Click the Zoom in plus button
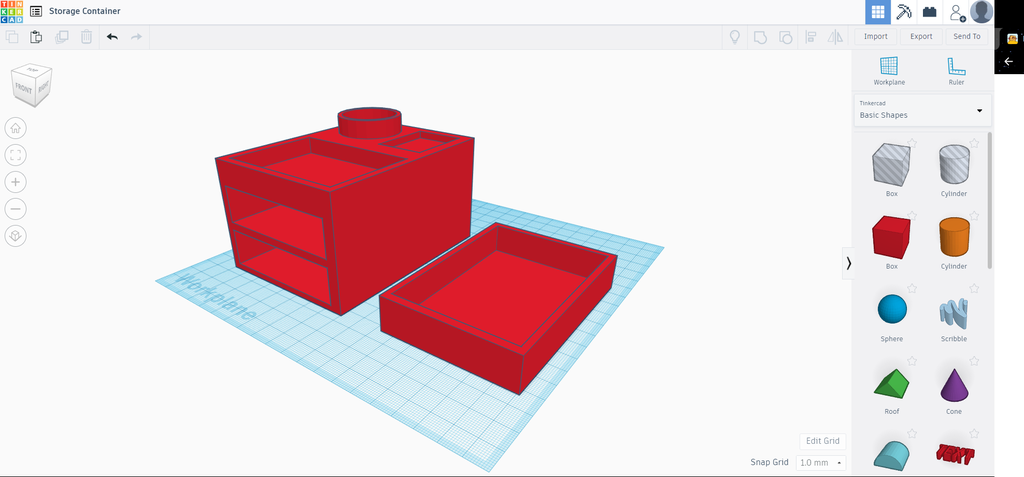Screen dimensions: 1024x477 point(16,182)
